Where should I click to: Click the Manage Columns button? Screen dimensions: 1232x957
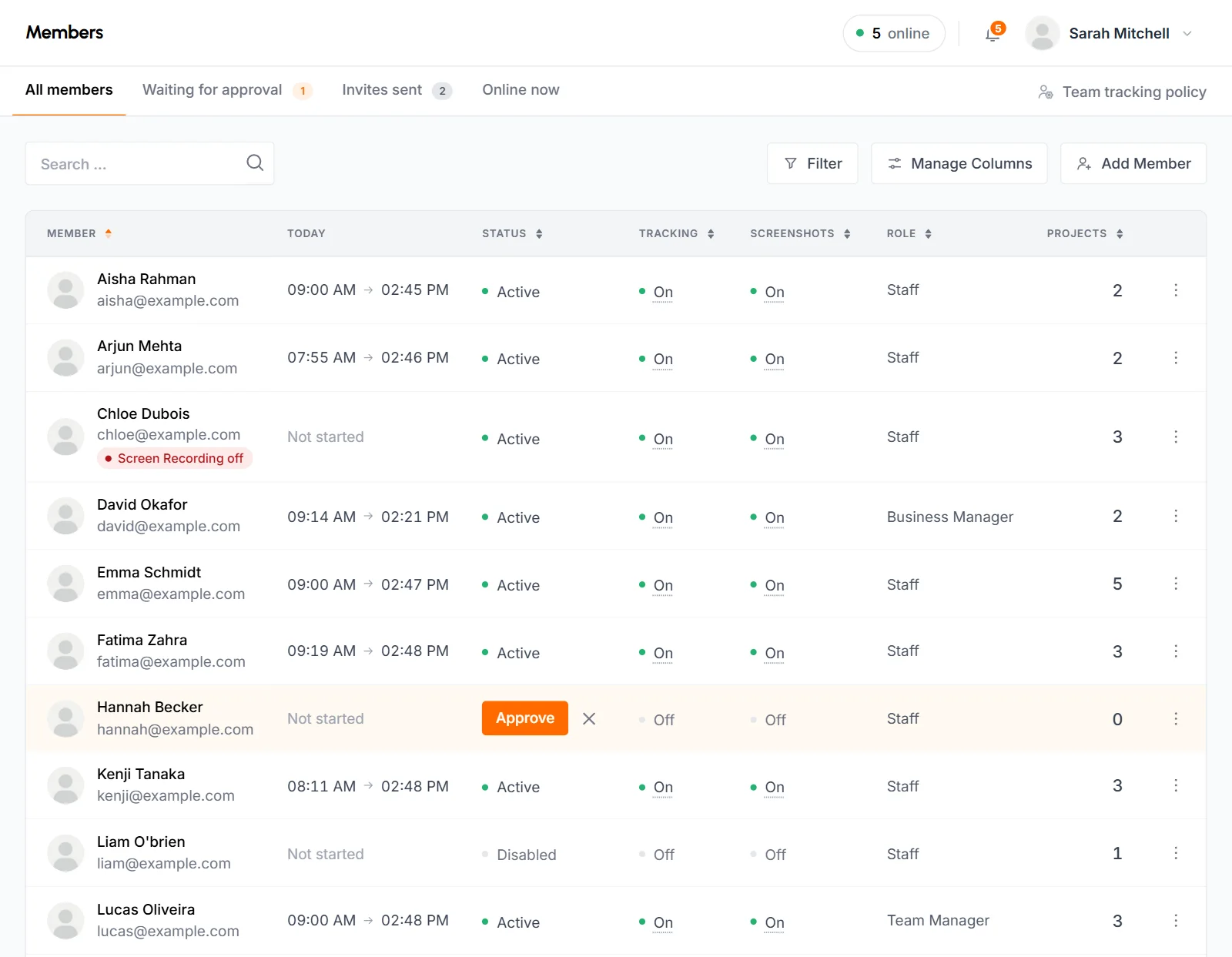[x=959, y=163]
